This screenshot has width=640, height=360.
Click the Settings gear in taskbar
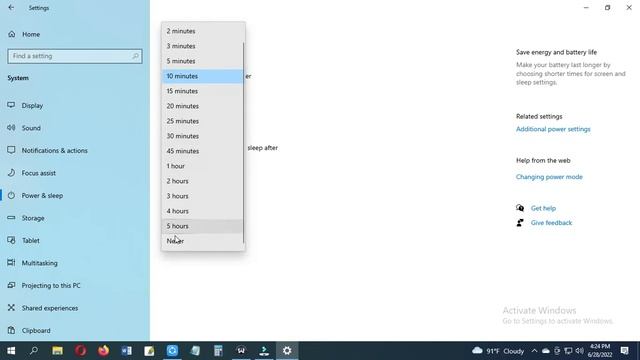pyautogui.click(x=287, y=351)
